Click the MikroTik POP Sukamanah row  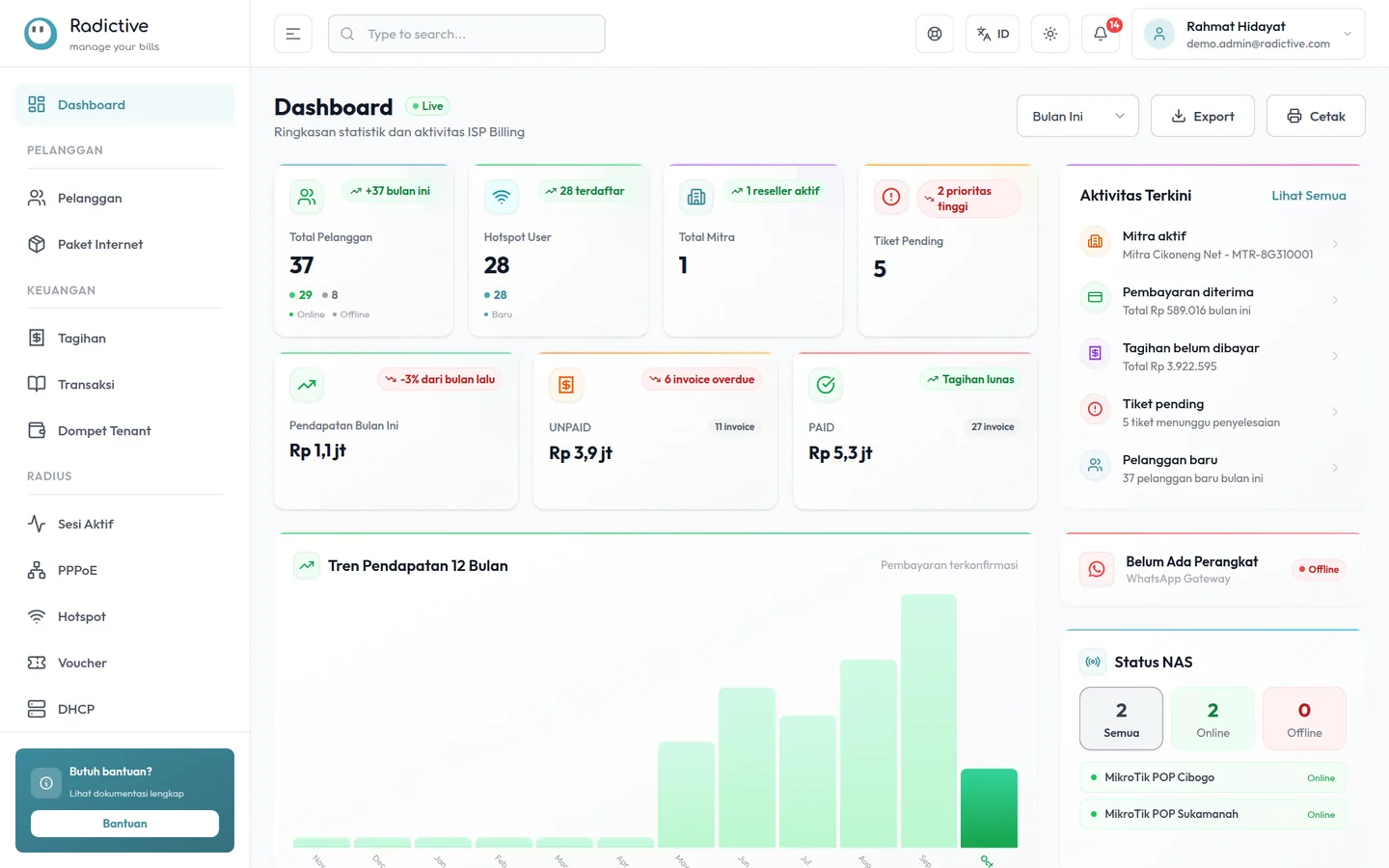1212,814
